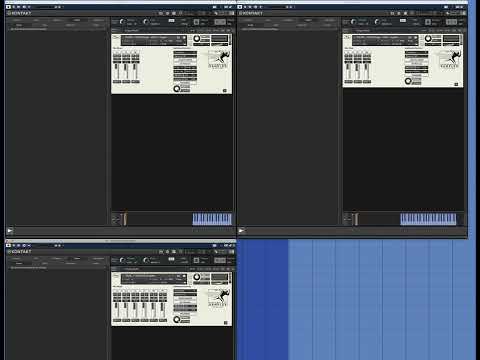Select the group entry in lower window browser list
The image size is (480, 360).
28,268
